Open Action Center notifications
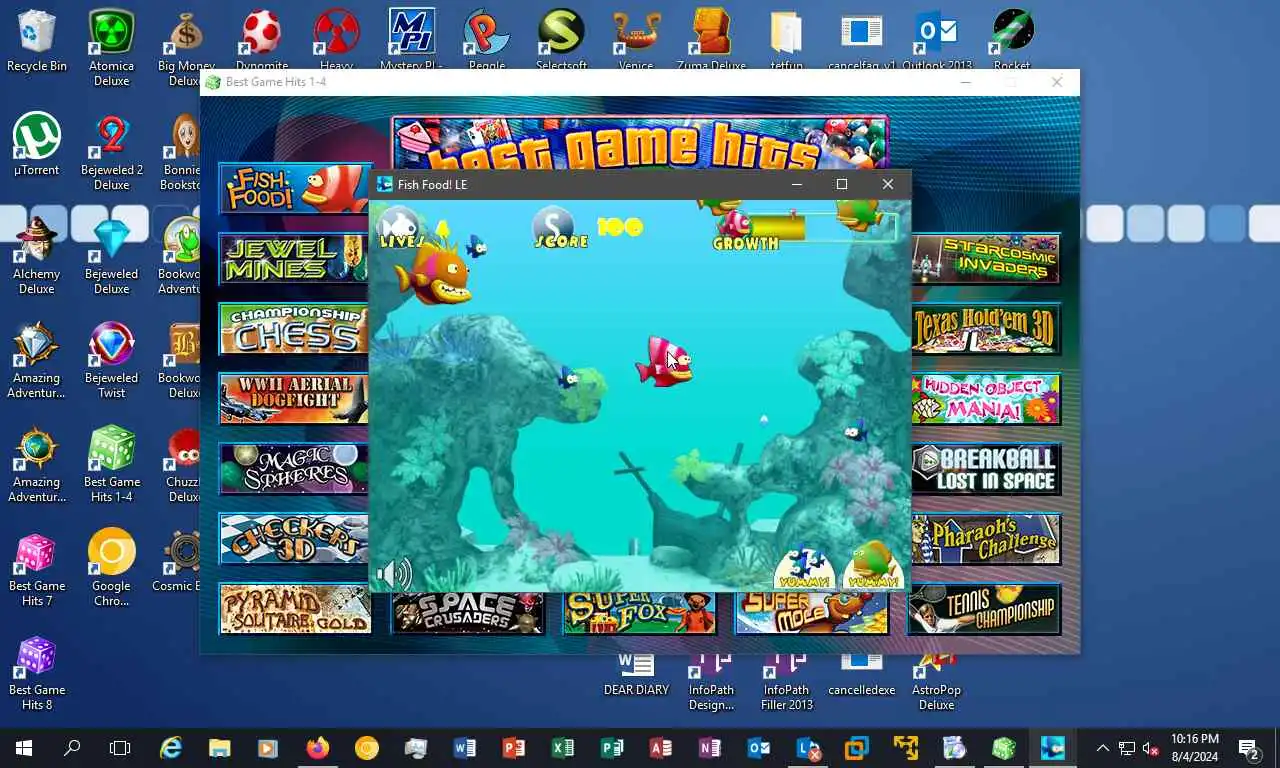Viewport: 1280px width, 768px height. 1249,748
